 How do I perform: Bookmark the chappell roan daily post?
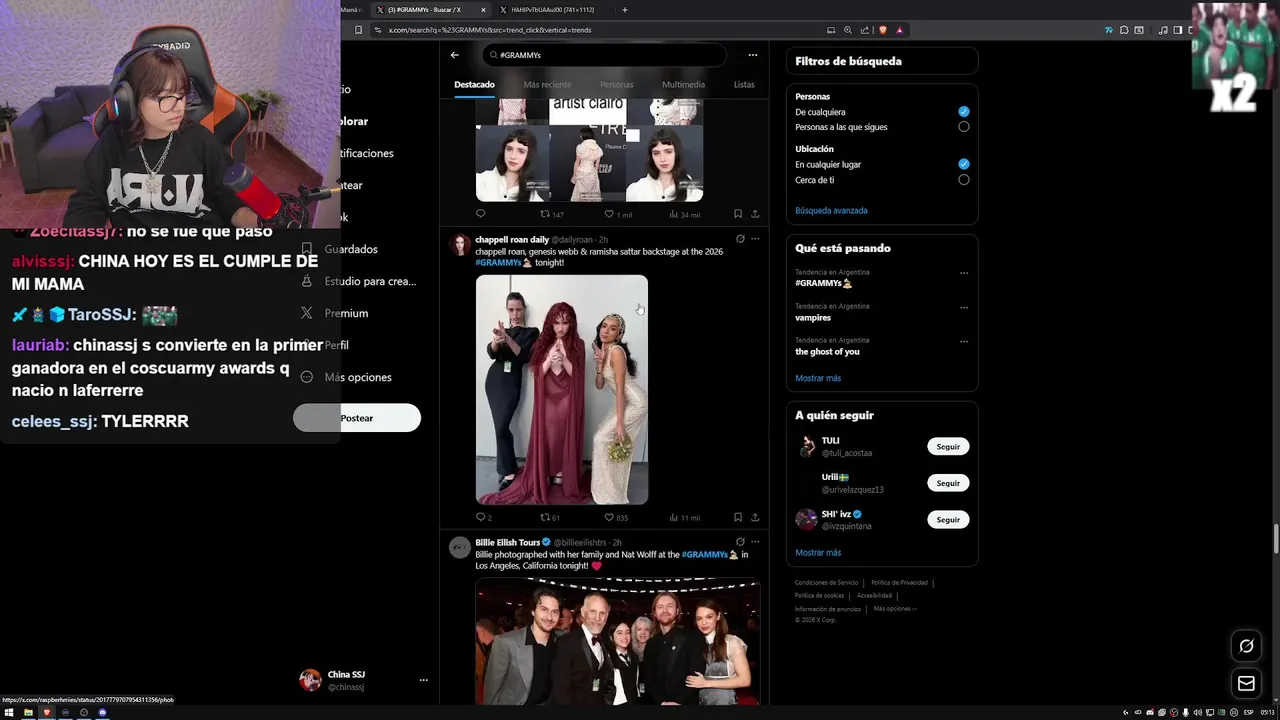click(738, 517)
